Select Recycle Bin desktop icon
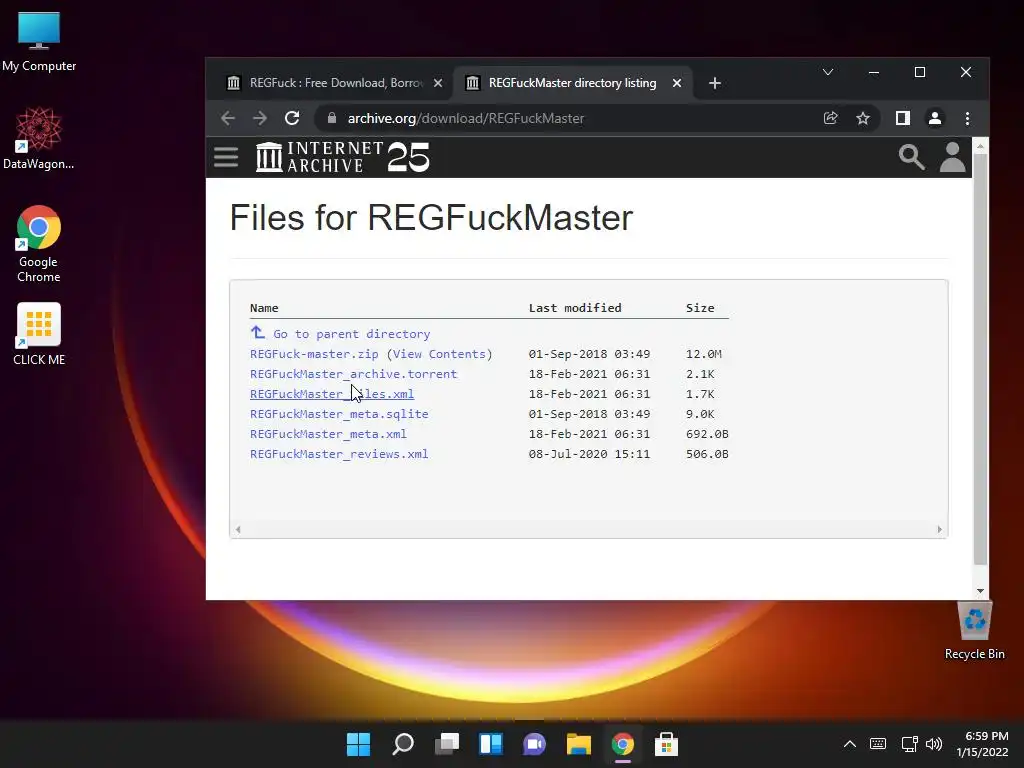 [974, 630]
